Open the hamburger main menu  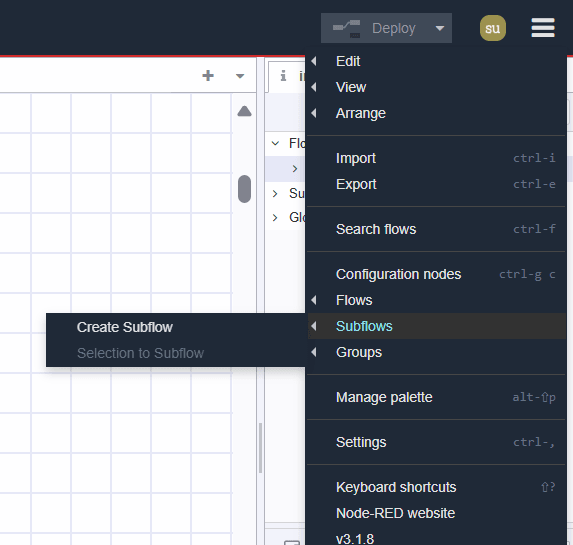(x=543, y=28)
